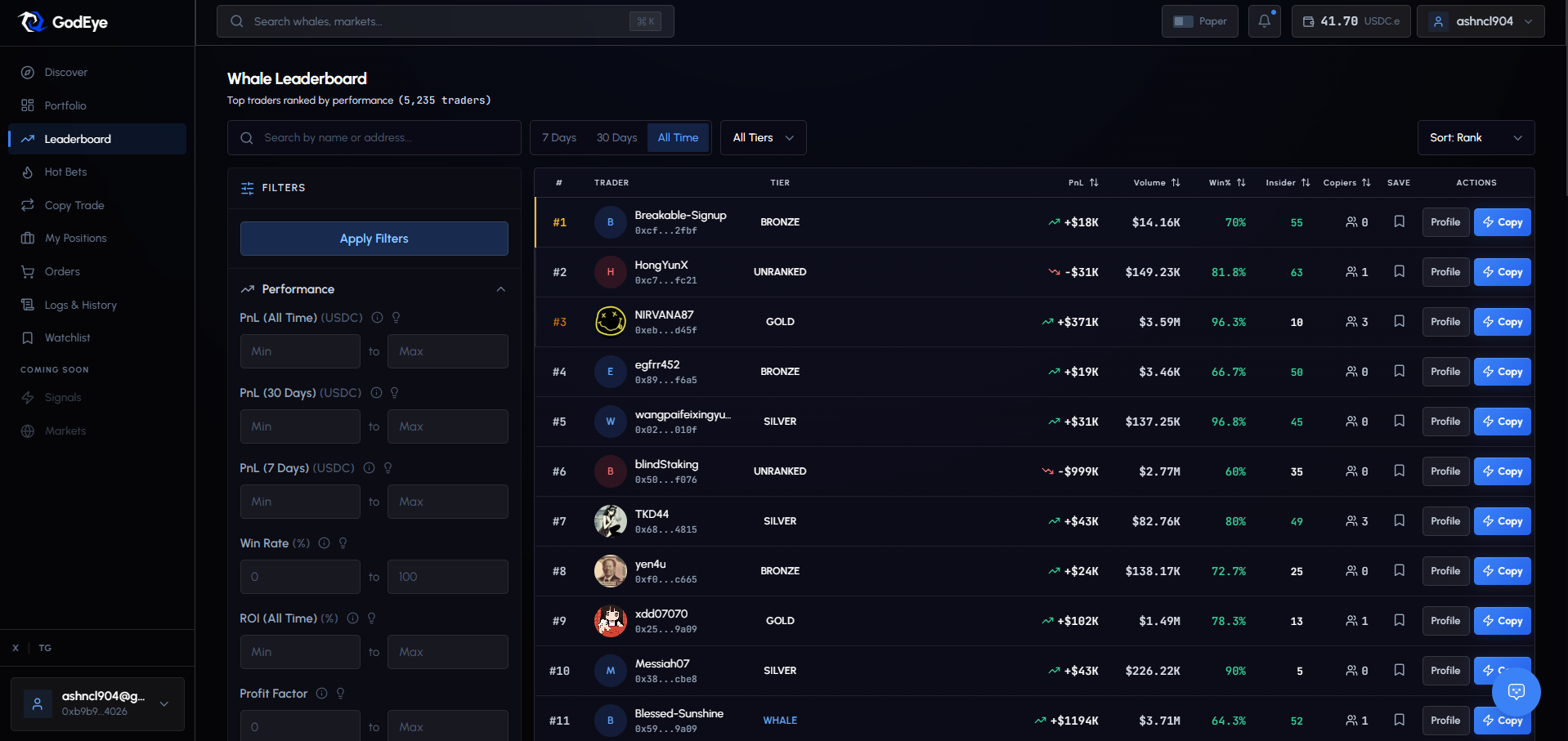Click the info icon next to PnL (All Time)
The width and height of the screenshot is (1568, 741).
[x=377, y=318]
